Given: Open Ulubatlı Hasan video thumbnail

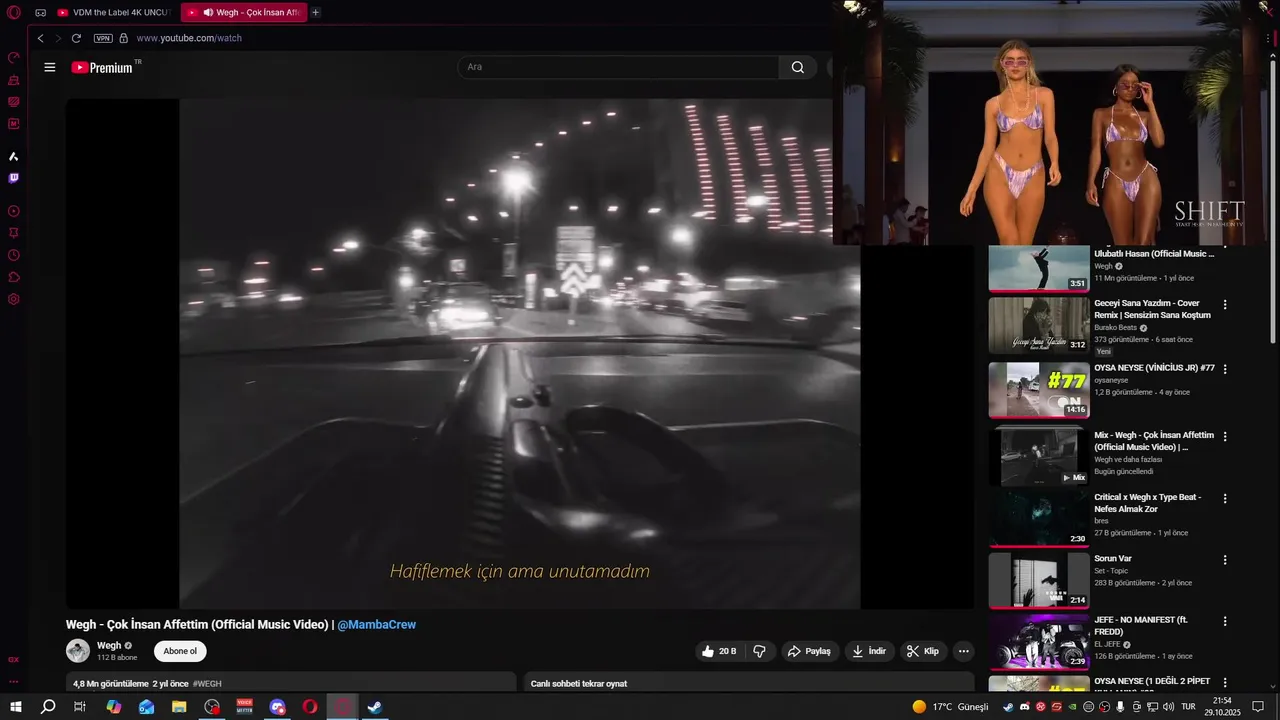Looking at the screenshot, I should (1039, 268).
